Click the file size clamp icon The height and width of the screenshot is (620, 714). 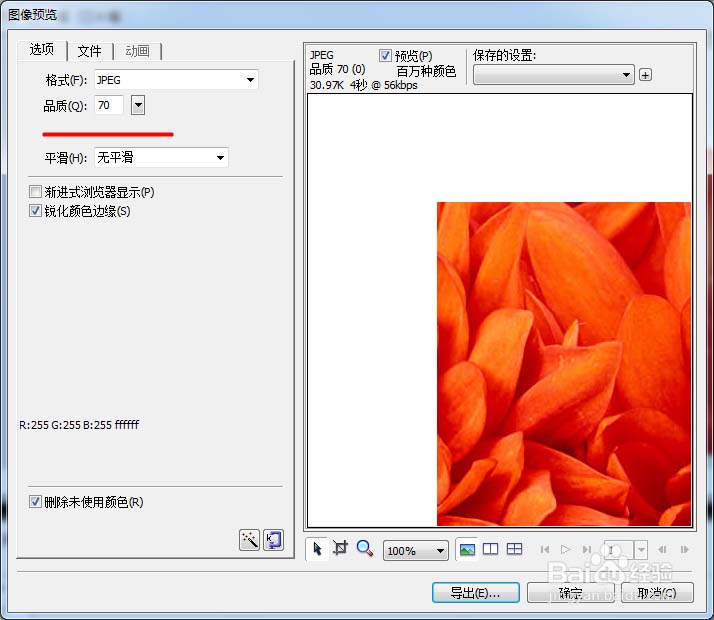272,540
